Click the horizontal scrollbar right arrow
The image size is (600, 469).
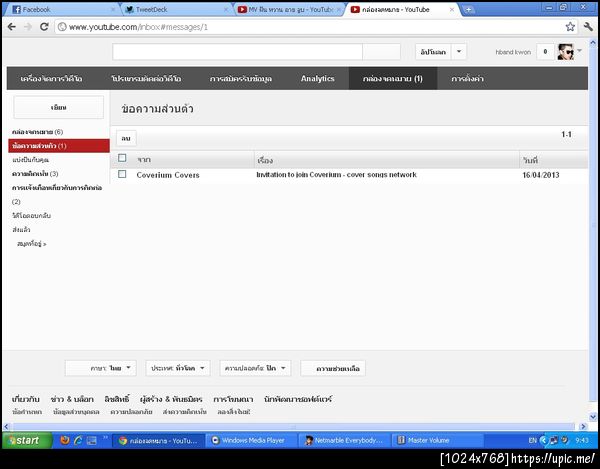click(x=583, y=426)
